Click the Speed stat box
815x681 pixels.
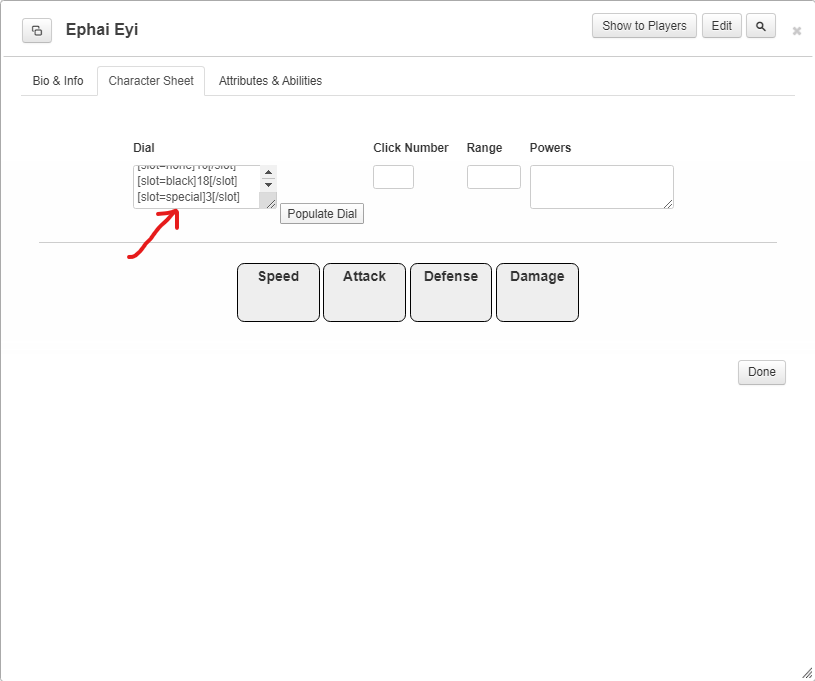tap(278, 292)
